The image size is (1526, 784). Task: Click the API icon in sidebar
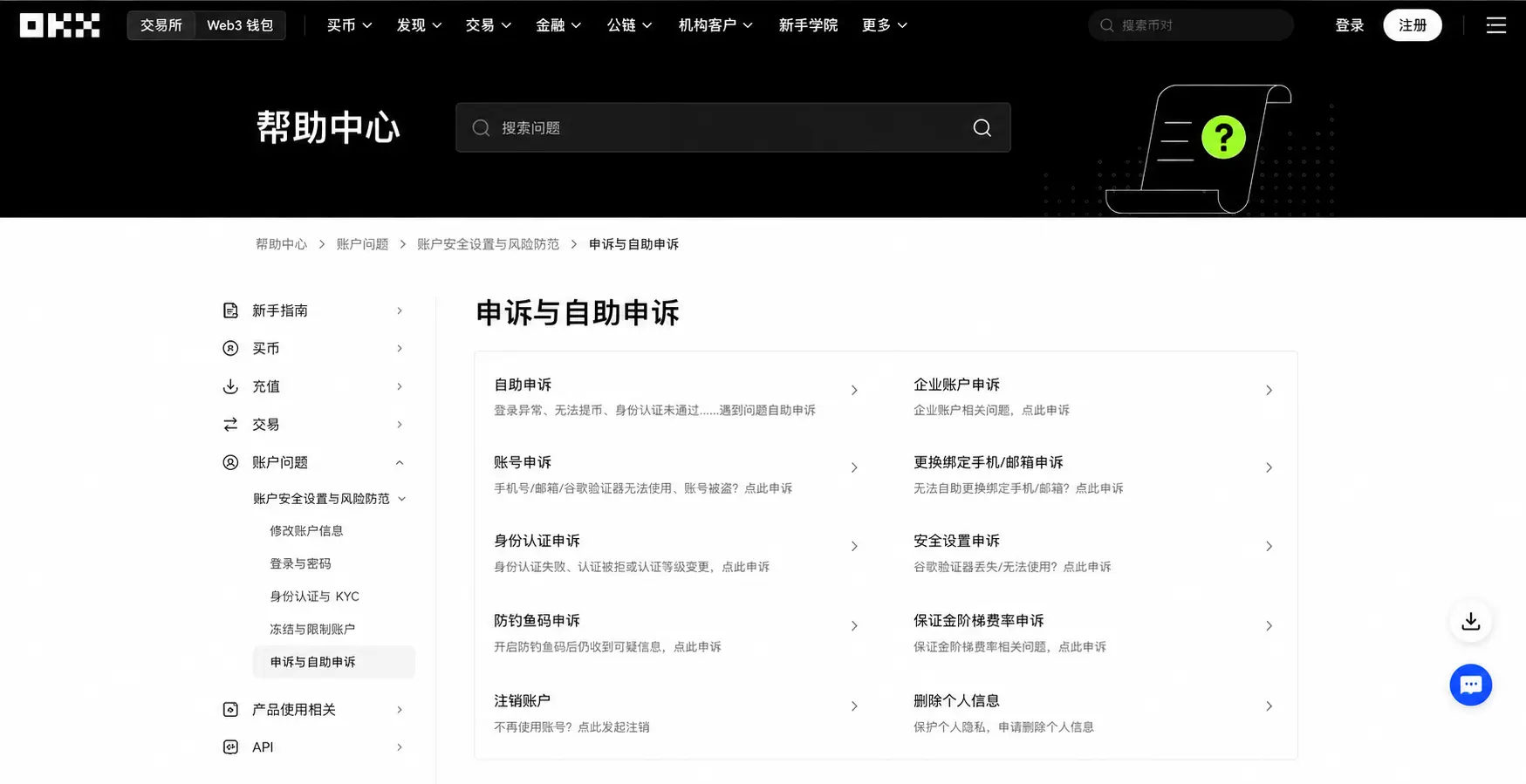230,747
